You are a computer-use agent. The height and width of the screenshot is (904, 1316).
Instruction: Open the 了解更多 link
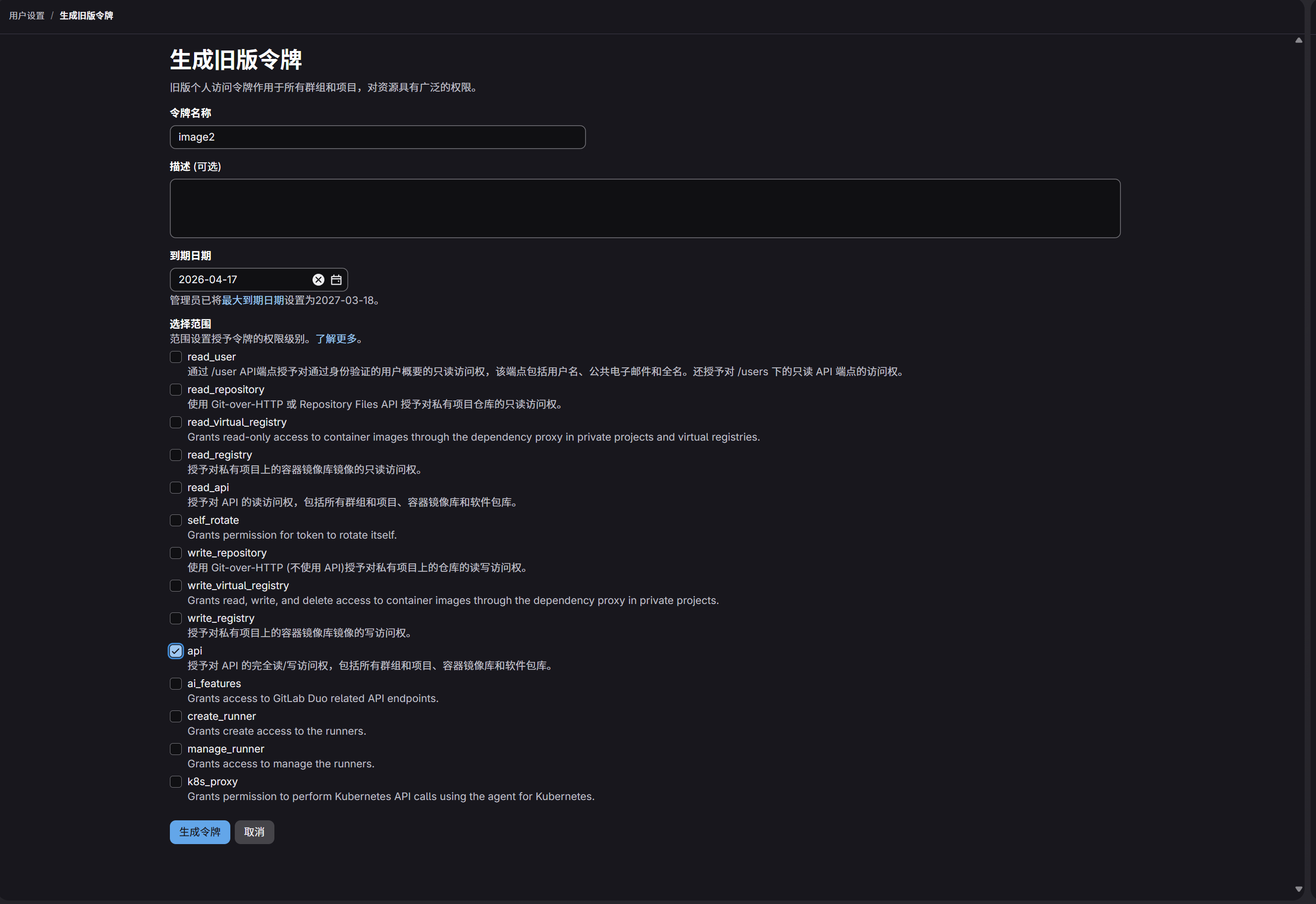click(336, 339)
